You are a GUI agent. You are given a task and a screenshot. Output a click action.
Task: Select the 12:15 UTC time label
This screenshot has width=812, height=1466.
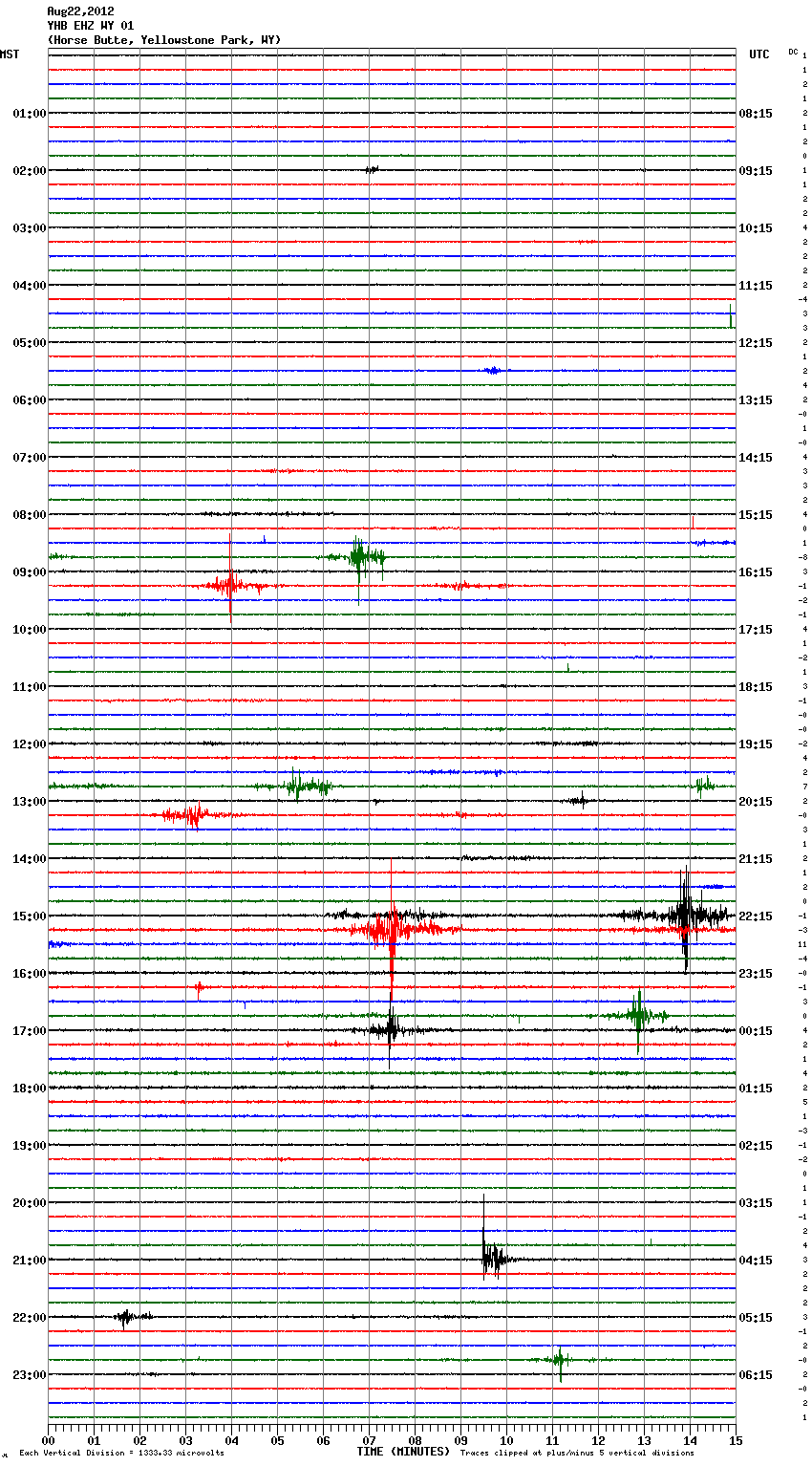coord(756,343)
